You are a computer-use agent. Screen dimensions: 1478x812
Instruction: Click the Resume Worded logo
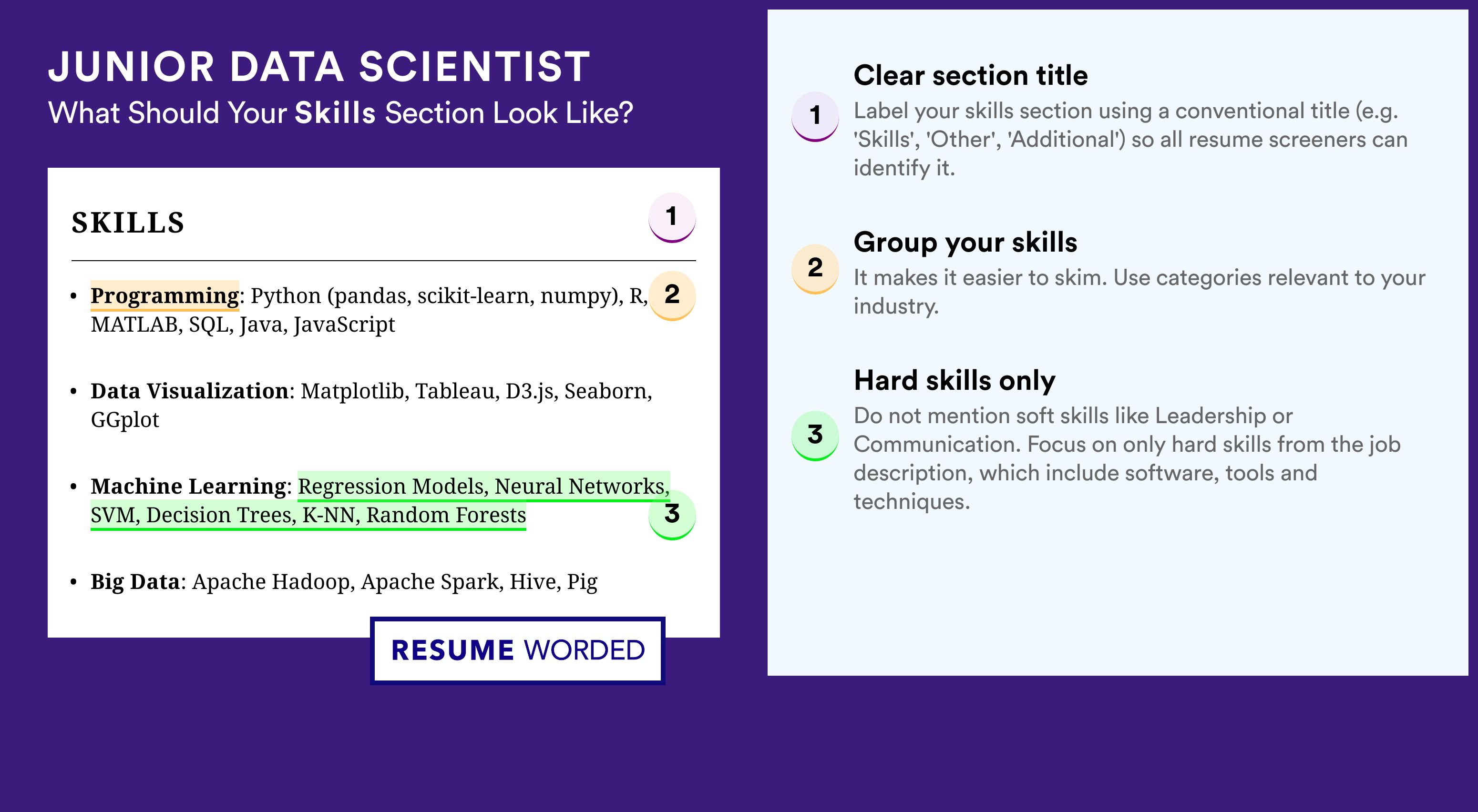point(517,651)
